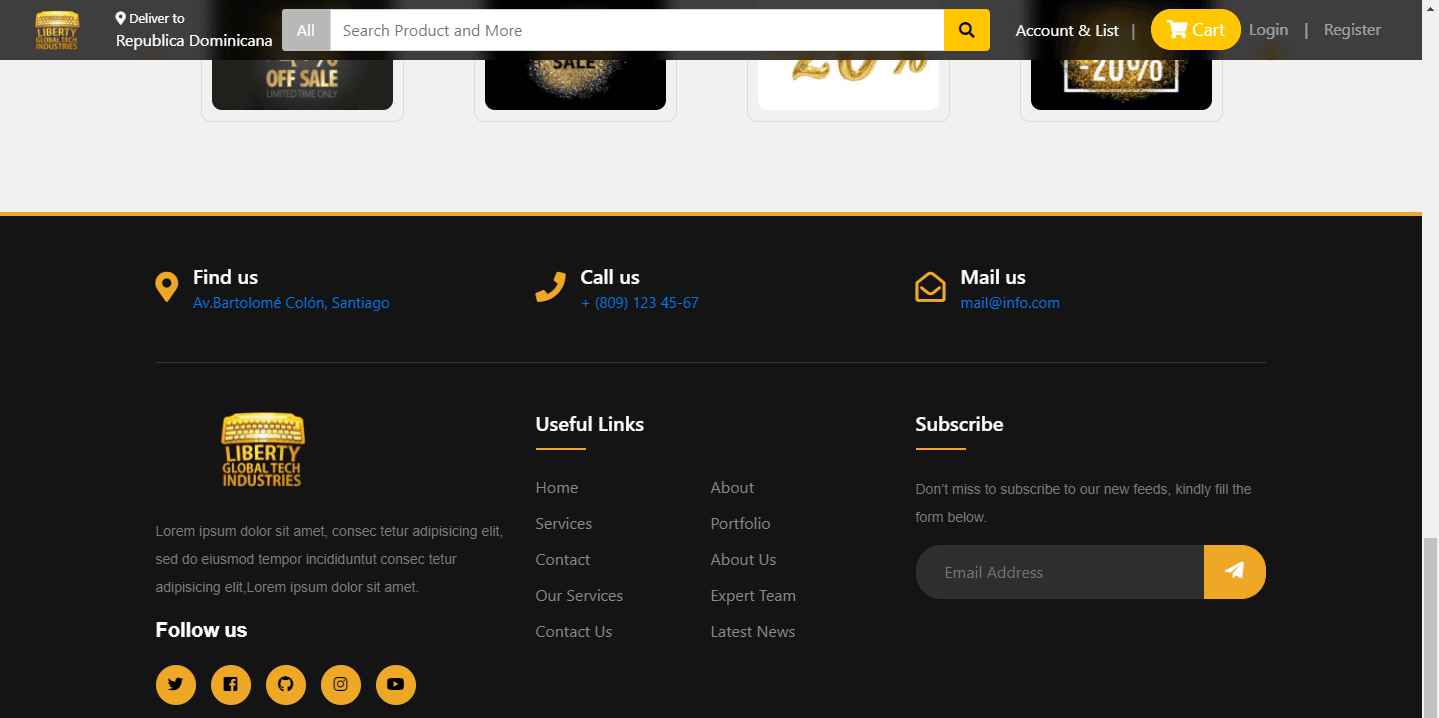Expand Account & List menu
1439x718 pixels.
point(1067,30)
